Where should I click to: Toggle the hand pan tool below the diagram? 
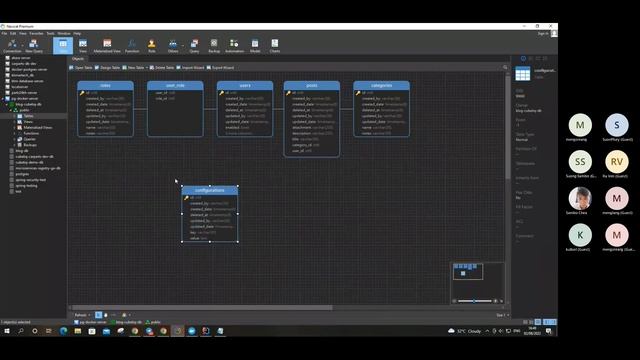pos(106,315)
